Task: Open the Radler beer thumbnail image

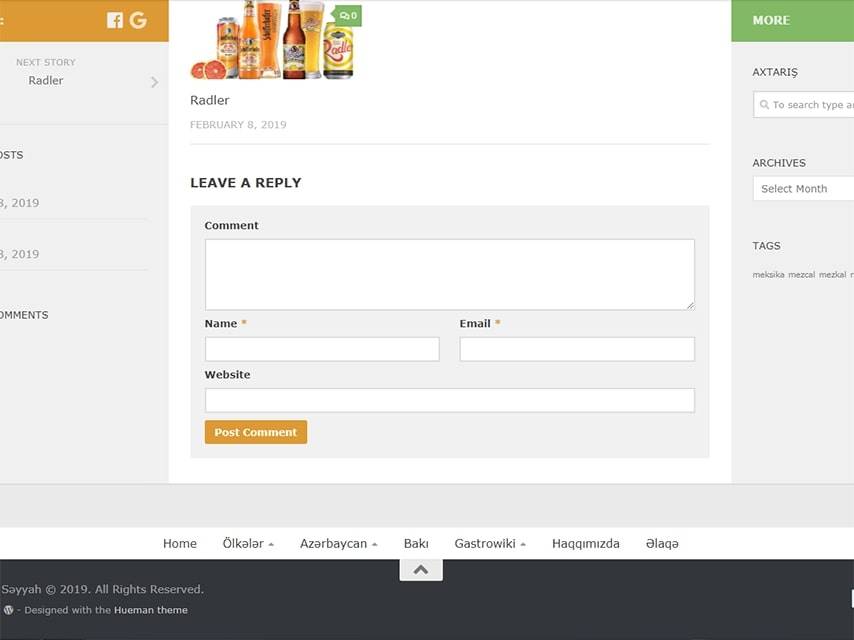Action: [x=273, y=40]
